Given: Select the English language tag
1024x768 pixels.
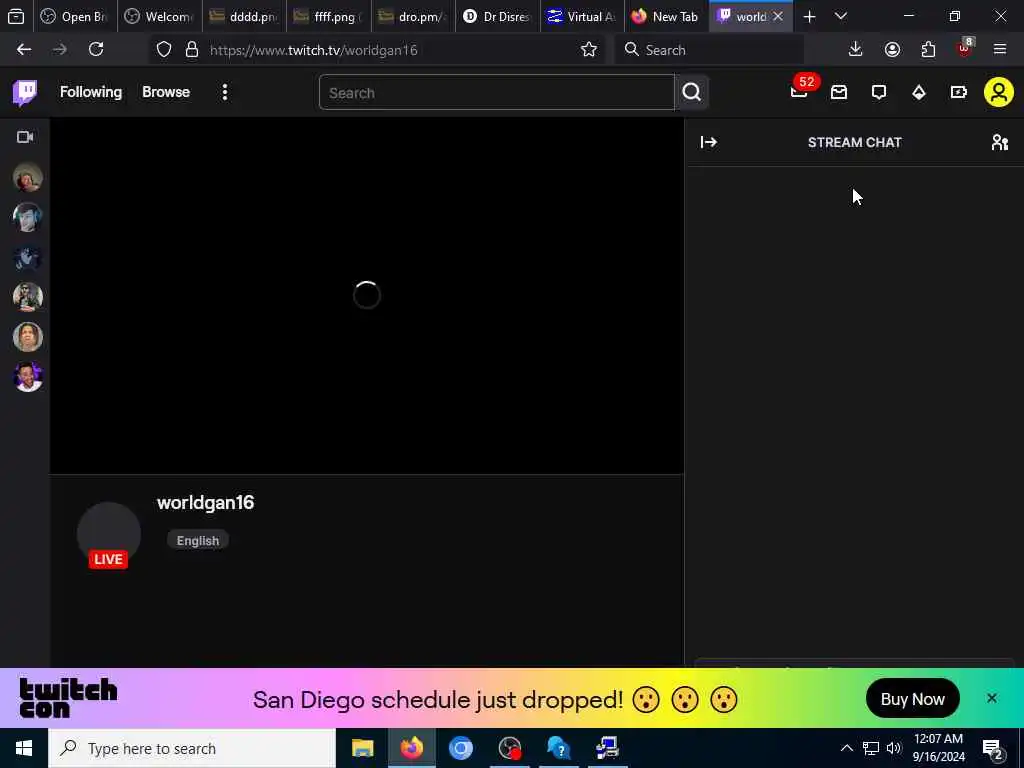Looking at the screenshot, I should [x=198, y=541].
